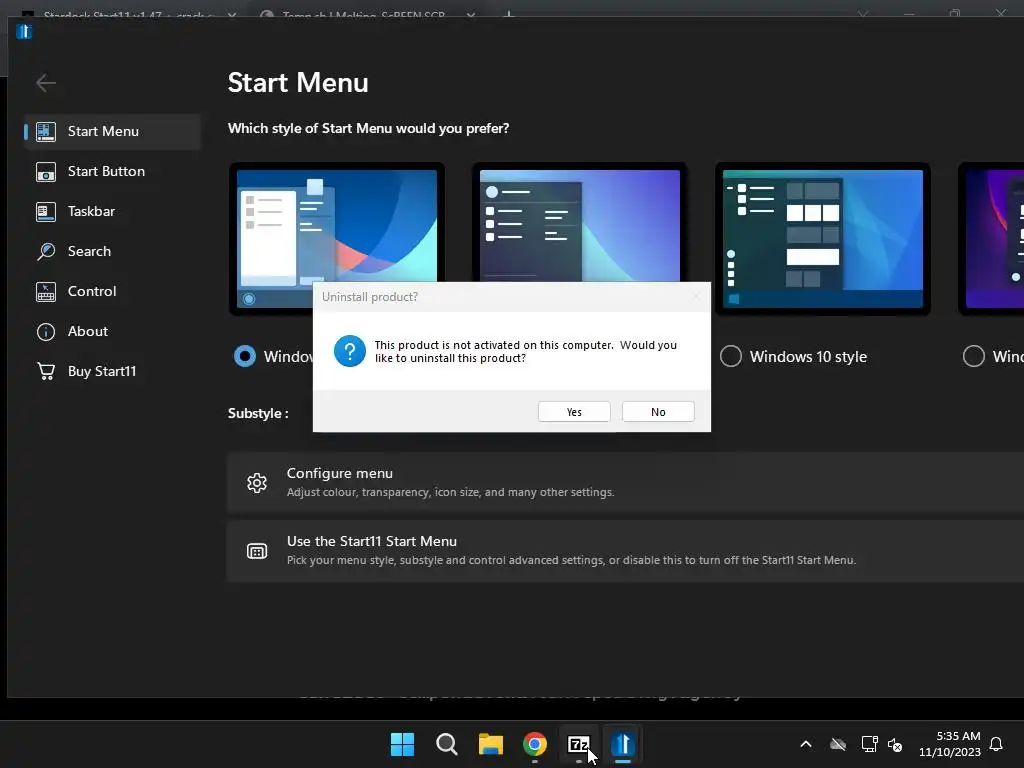Click No in Uninstall product dialog

click(x=658, y=412)
